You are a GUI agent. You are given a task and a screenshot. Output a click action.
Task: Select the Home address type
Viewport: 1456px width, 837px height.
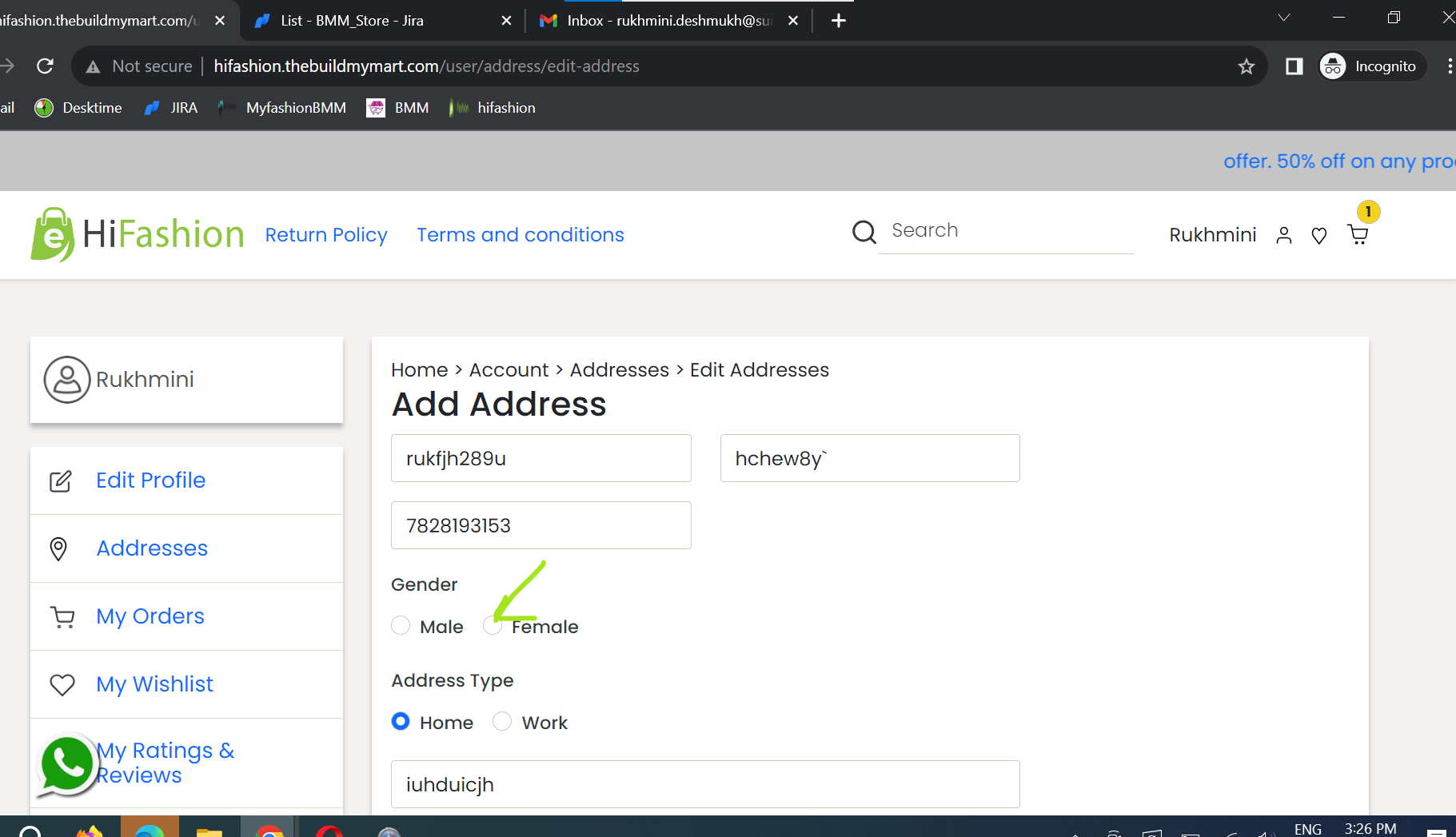pos(401,722)
